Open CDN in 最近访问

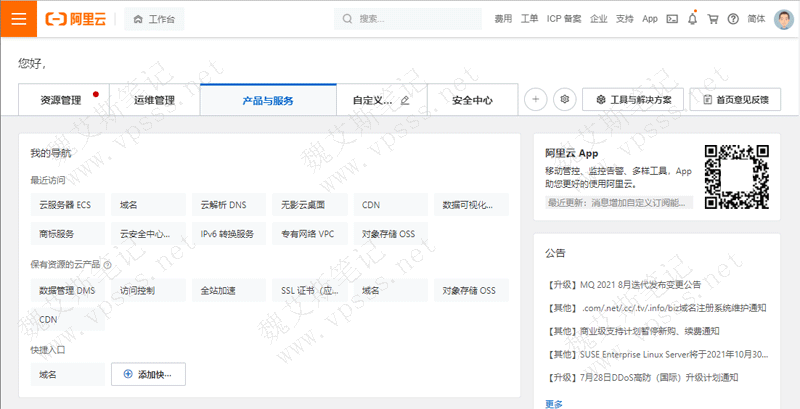pyautogui.click(x=391, y=205)
